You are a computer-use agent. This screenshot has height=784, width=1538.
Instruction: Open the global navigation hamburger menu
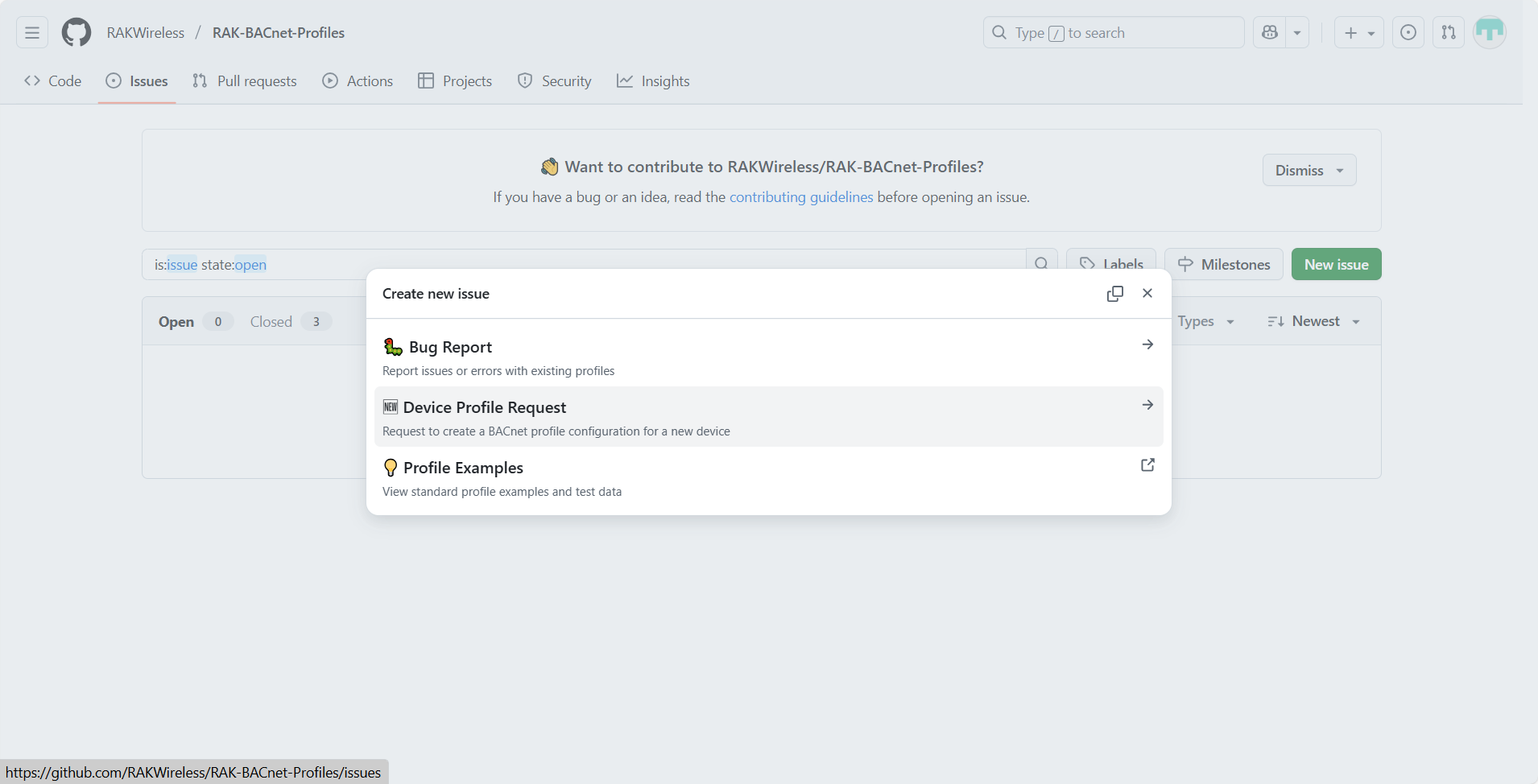31,32
